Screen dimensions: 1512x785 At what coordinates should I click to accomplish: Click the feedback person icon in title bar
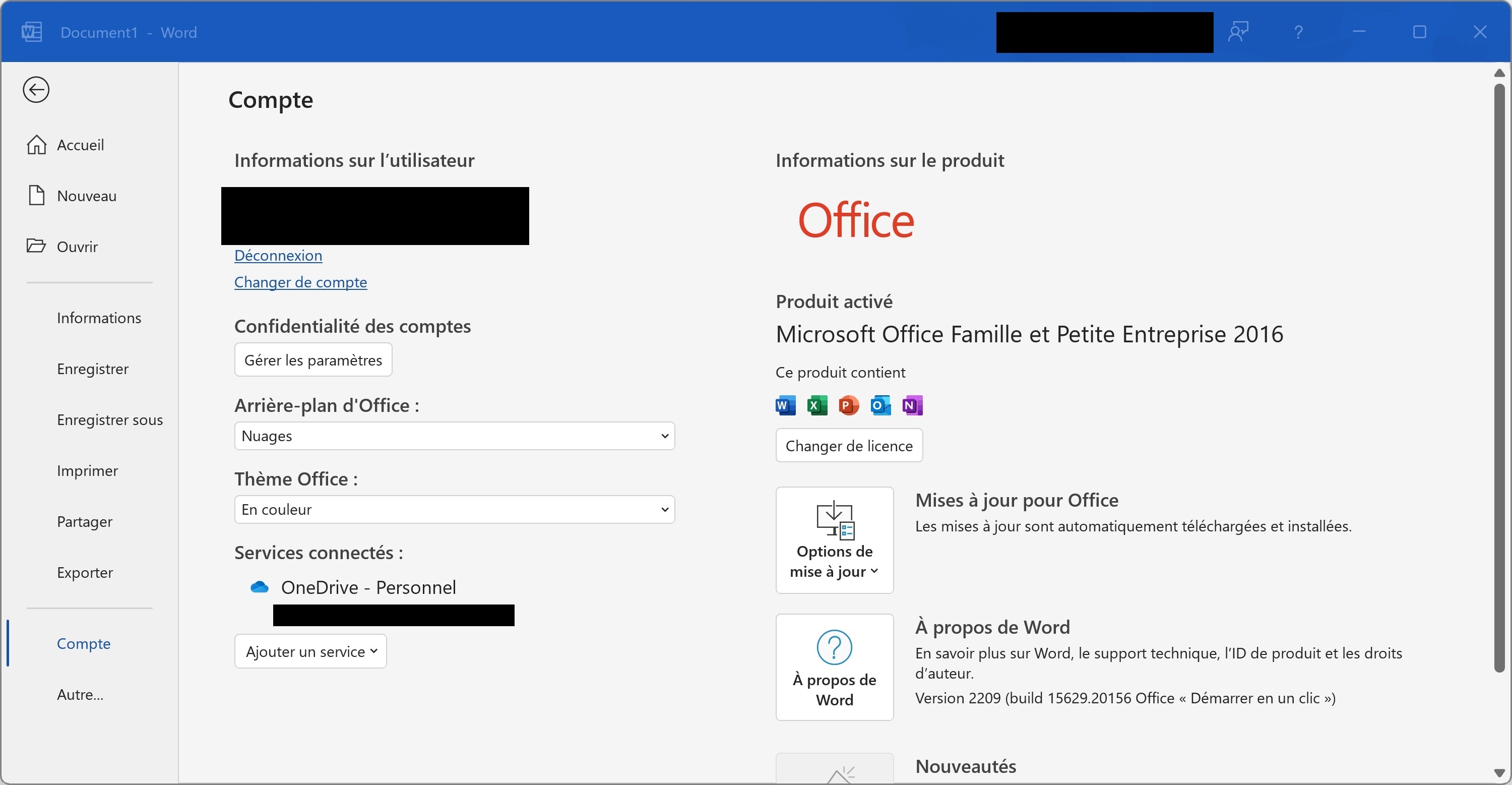(1238, 32)
